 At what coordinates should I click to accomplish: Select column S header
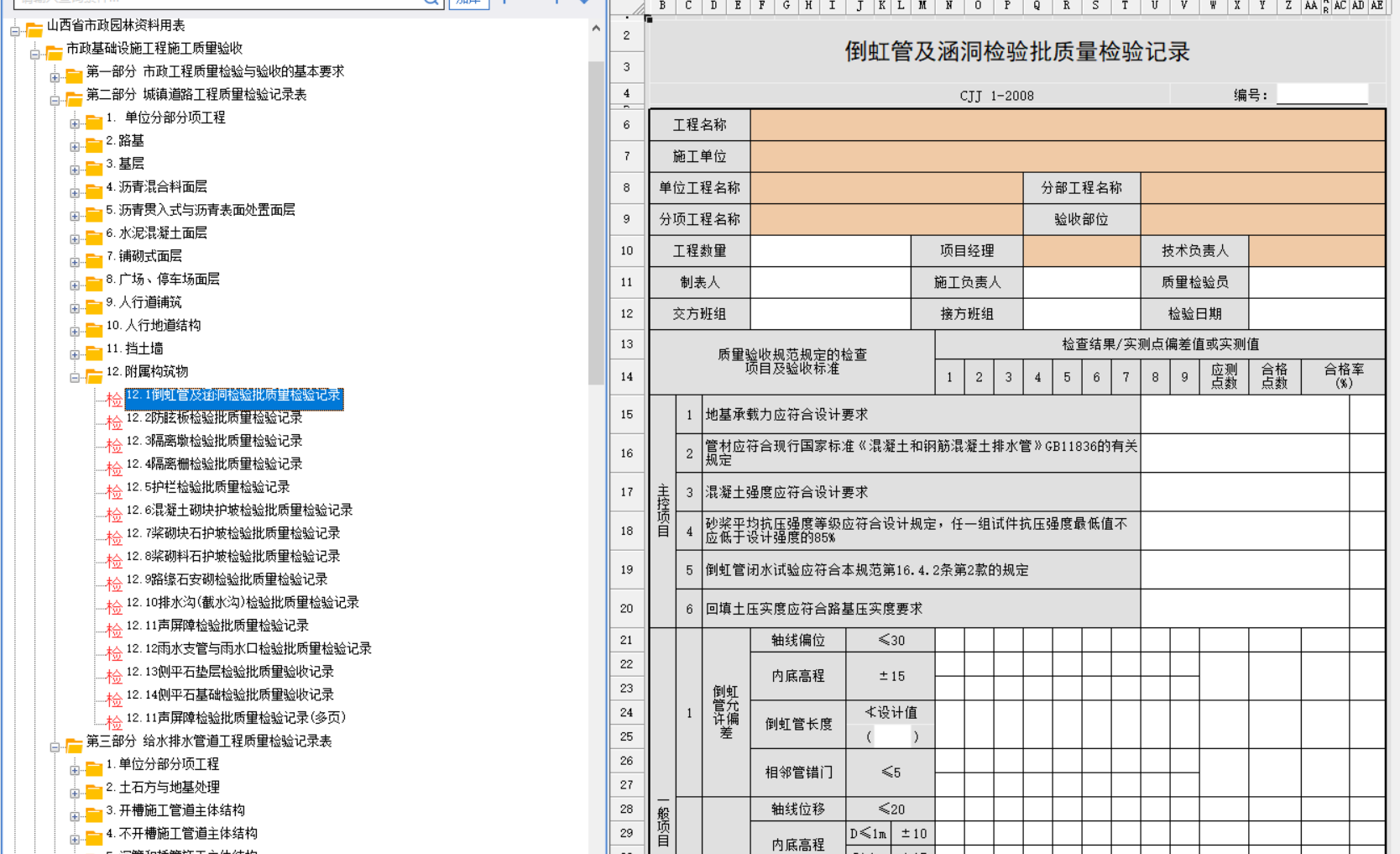tap(1095, 6)
